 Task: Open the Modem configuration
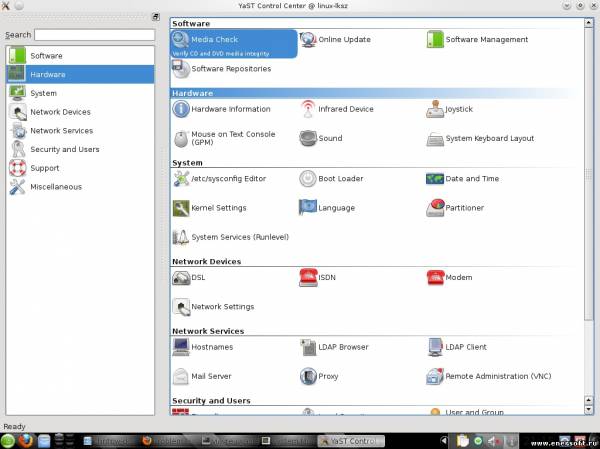click(449, 278)
